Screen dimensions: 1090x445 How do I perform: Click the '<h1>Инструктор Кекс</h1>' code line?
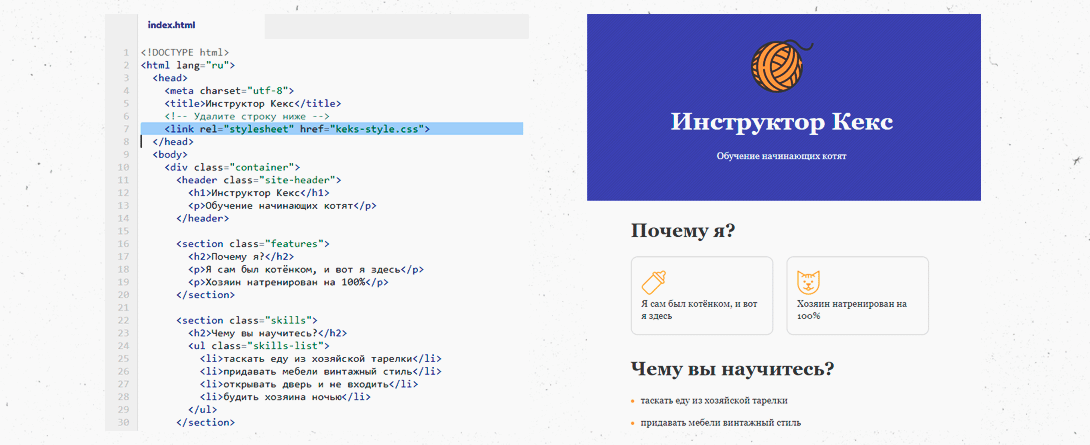[259, 193]
